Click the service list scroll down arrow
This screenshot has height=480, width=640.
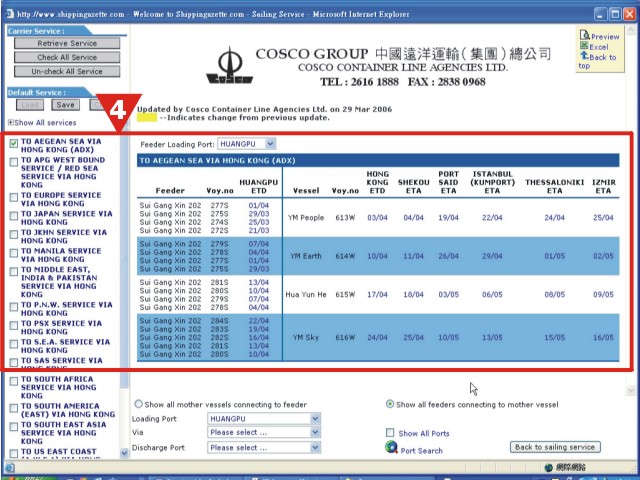[x=124, y=453]
